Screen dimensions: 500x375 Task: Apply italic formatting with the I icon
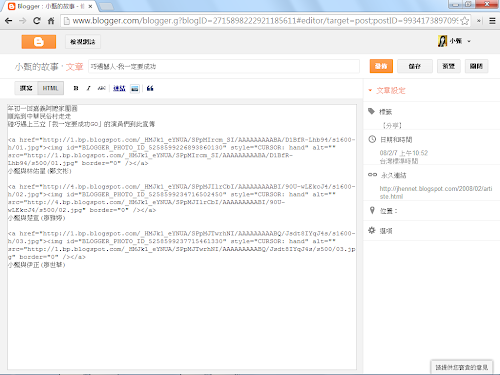[88, 88]
